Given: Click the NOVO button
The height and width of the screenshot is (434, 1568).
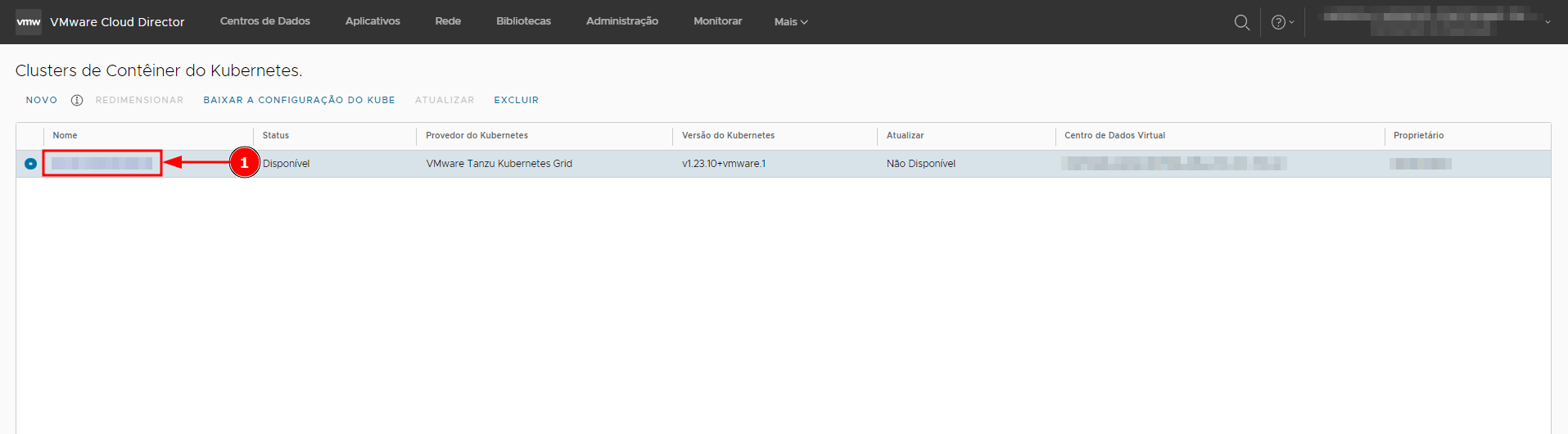Looking at the screenshot, I should (x=42, y=100).
